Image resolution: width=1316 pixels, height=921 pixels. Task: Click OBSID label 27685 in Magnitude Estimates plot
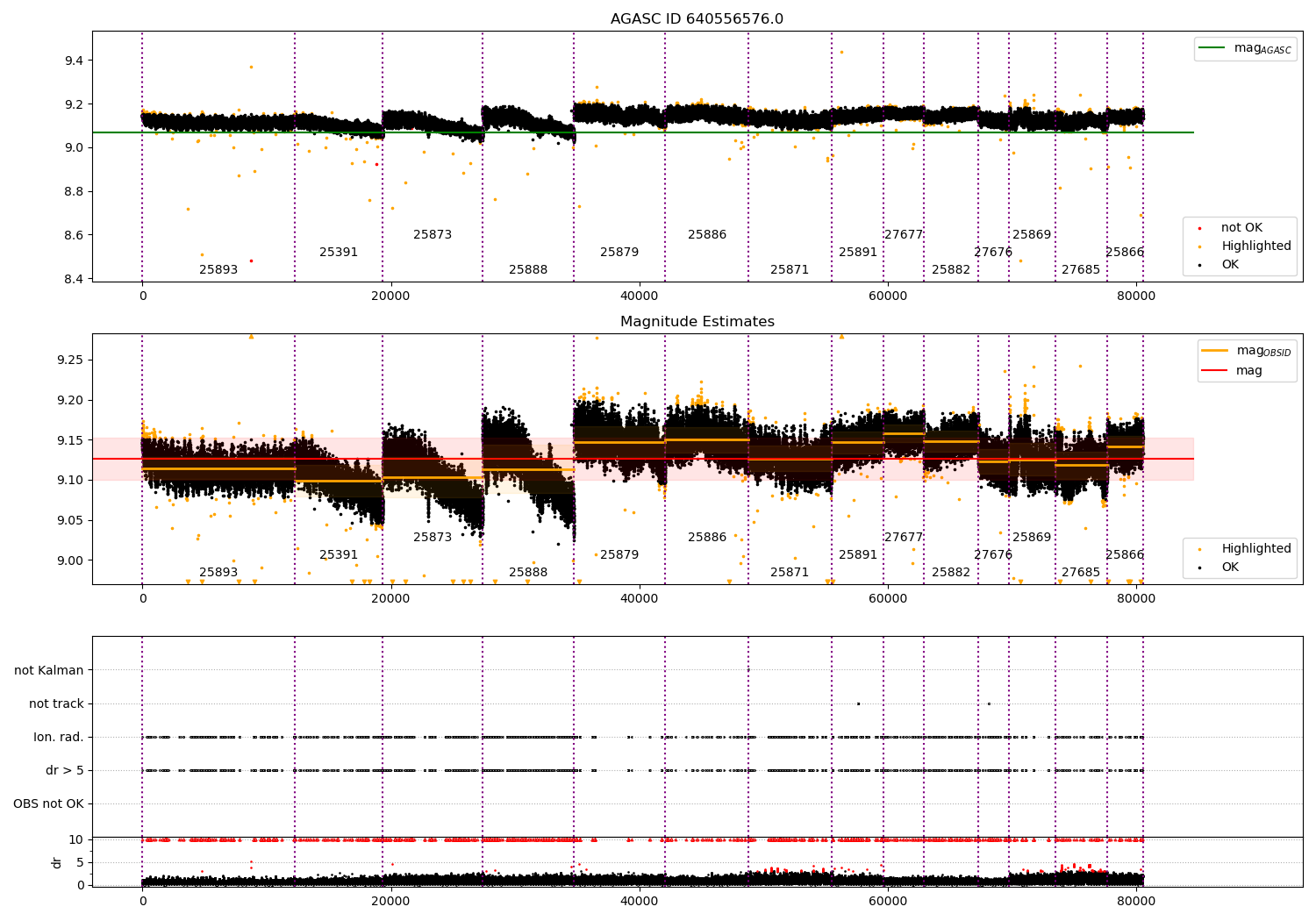coord(1081,573)
